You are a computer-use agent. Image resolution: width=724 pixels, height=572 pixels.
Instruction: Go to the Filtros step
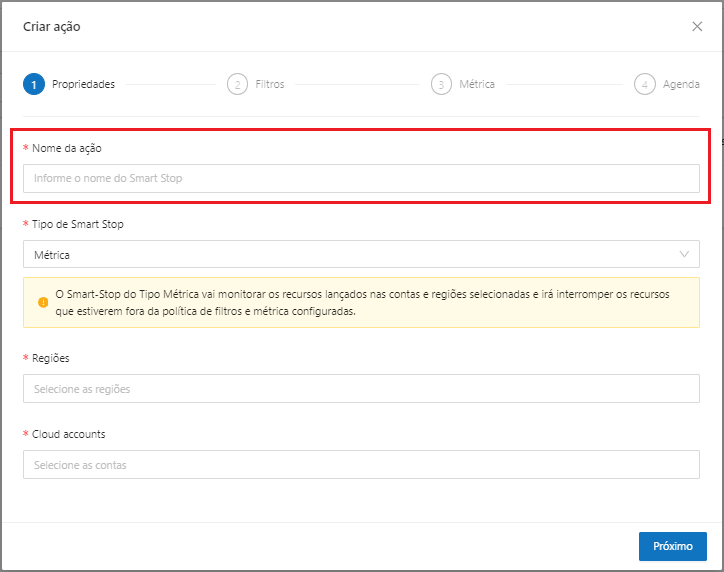270,85
